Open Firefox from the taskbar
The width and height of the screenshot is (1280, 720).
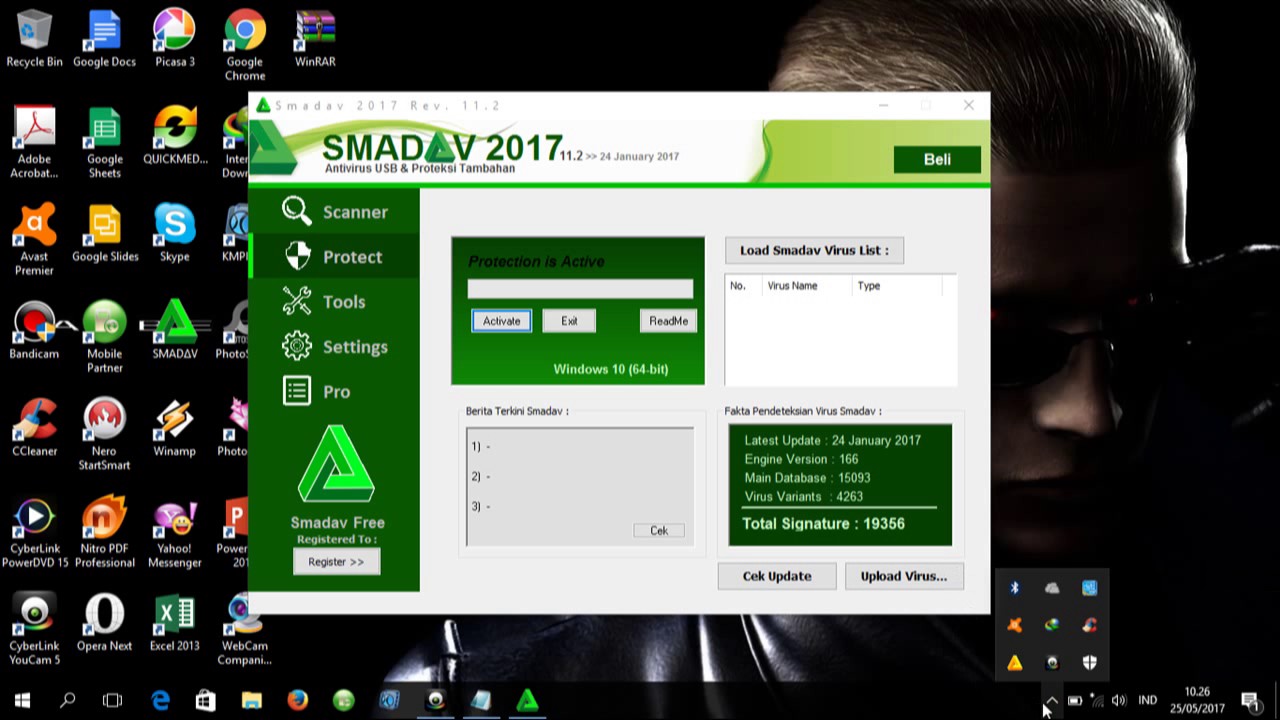[297, 700]
